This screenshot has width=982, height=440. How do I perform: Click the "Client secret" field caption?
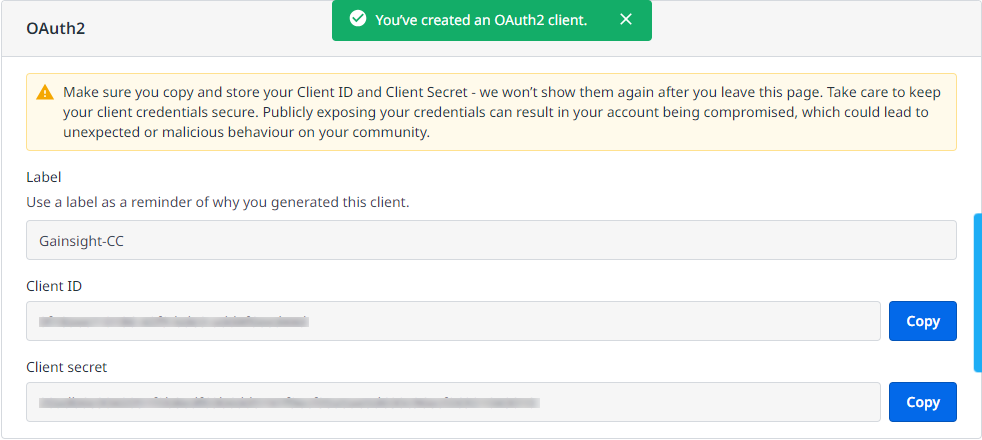coord(66,367)
